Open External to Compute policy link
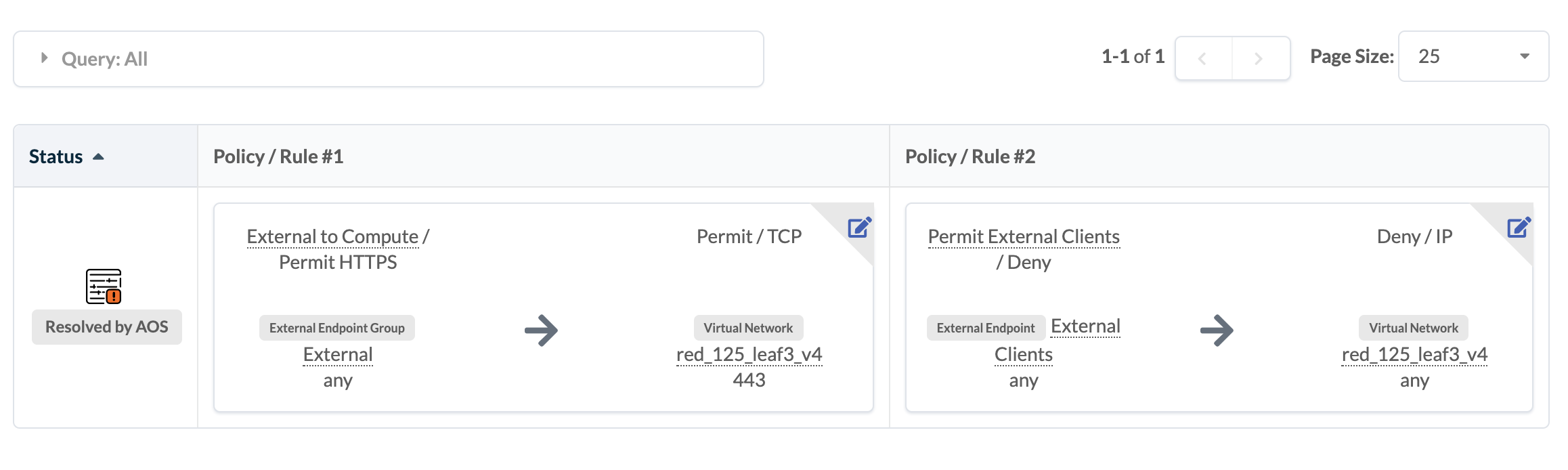Image resolution: width=1568 pixels, height=470 pixels. click(x=332, y=236)
